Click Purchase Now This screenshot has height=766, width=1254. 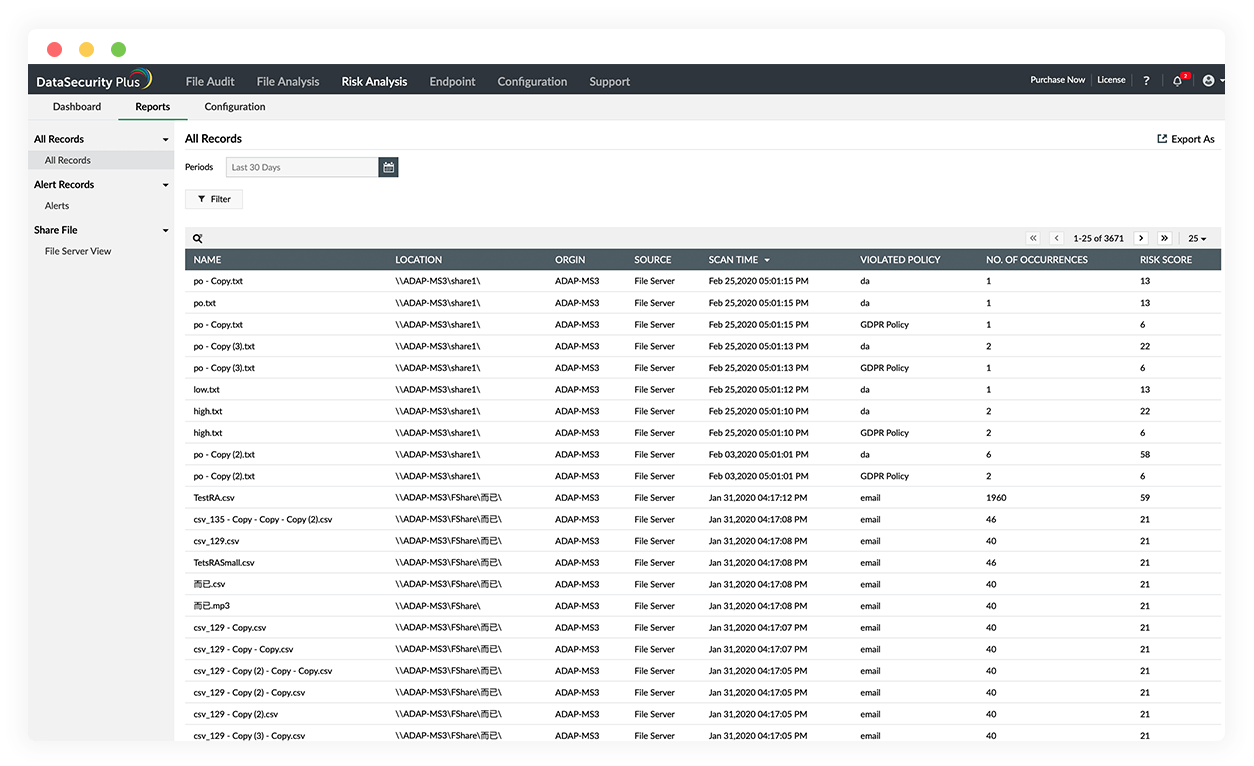[x=1057, y=80]
